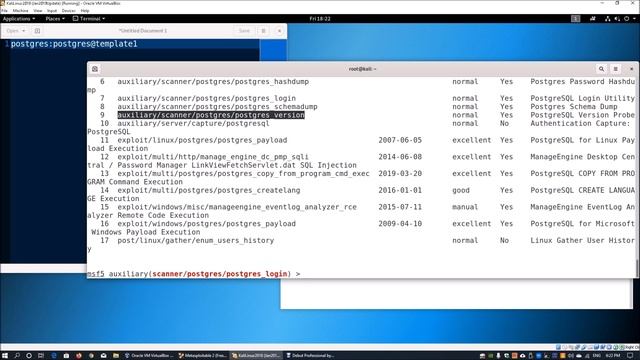Screen dimensions: 640x360
Task: Click post/linux/gather/enum_users_history row
Action: tap(196, 240)
